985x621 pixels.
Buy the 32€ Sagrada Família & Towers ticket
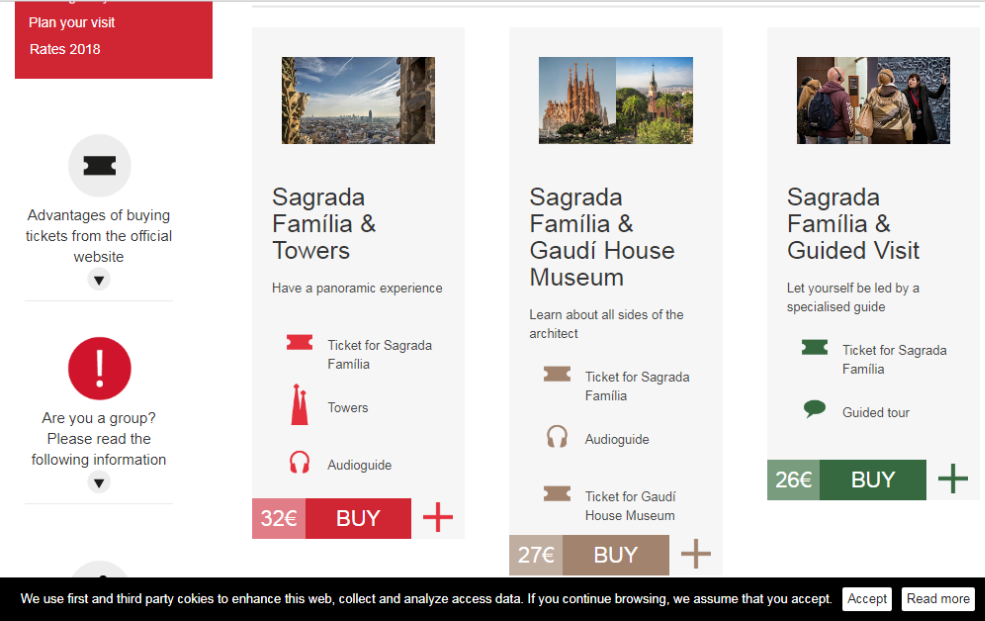(x=358, y=519)
